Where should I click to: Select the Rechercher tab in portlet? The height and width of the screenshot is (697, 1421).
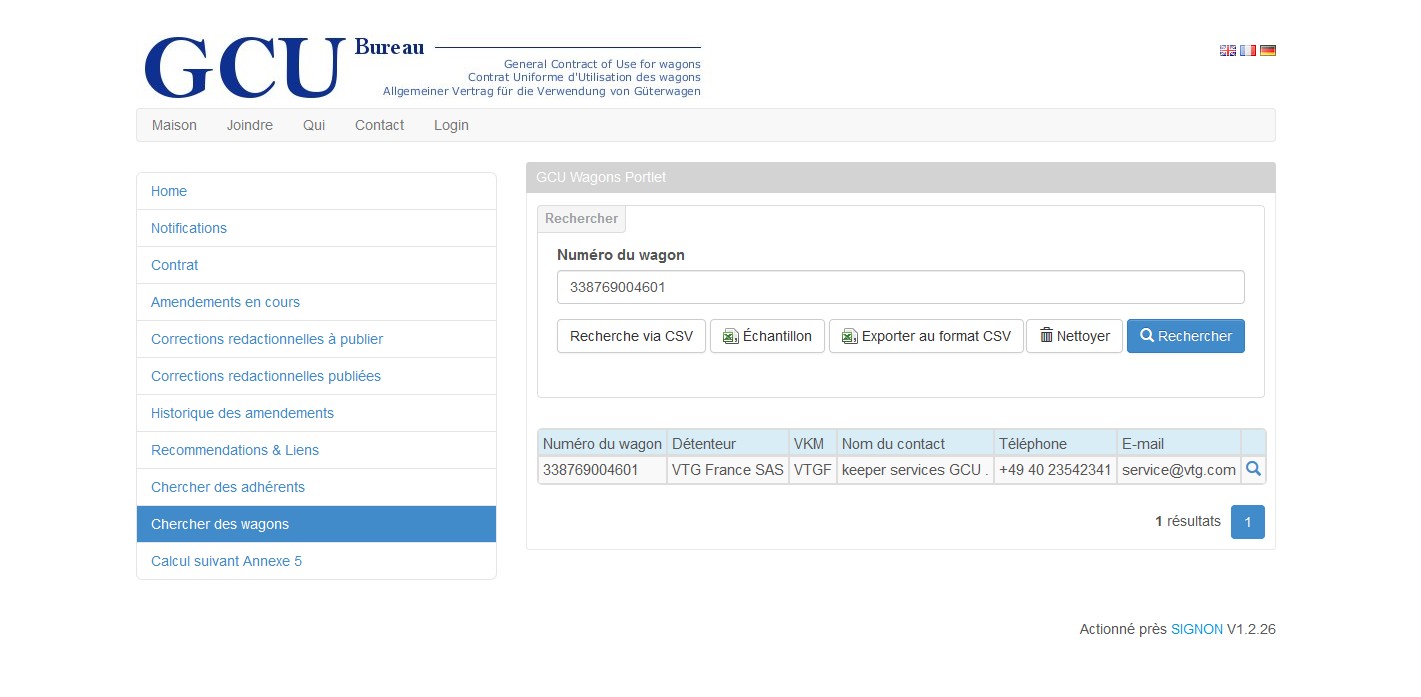coord(581,219)
